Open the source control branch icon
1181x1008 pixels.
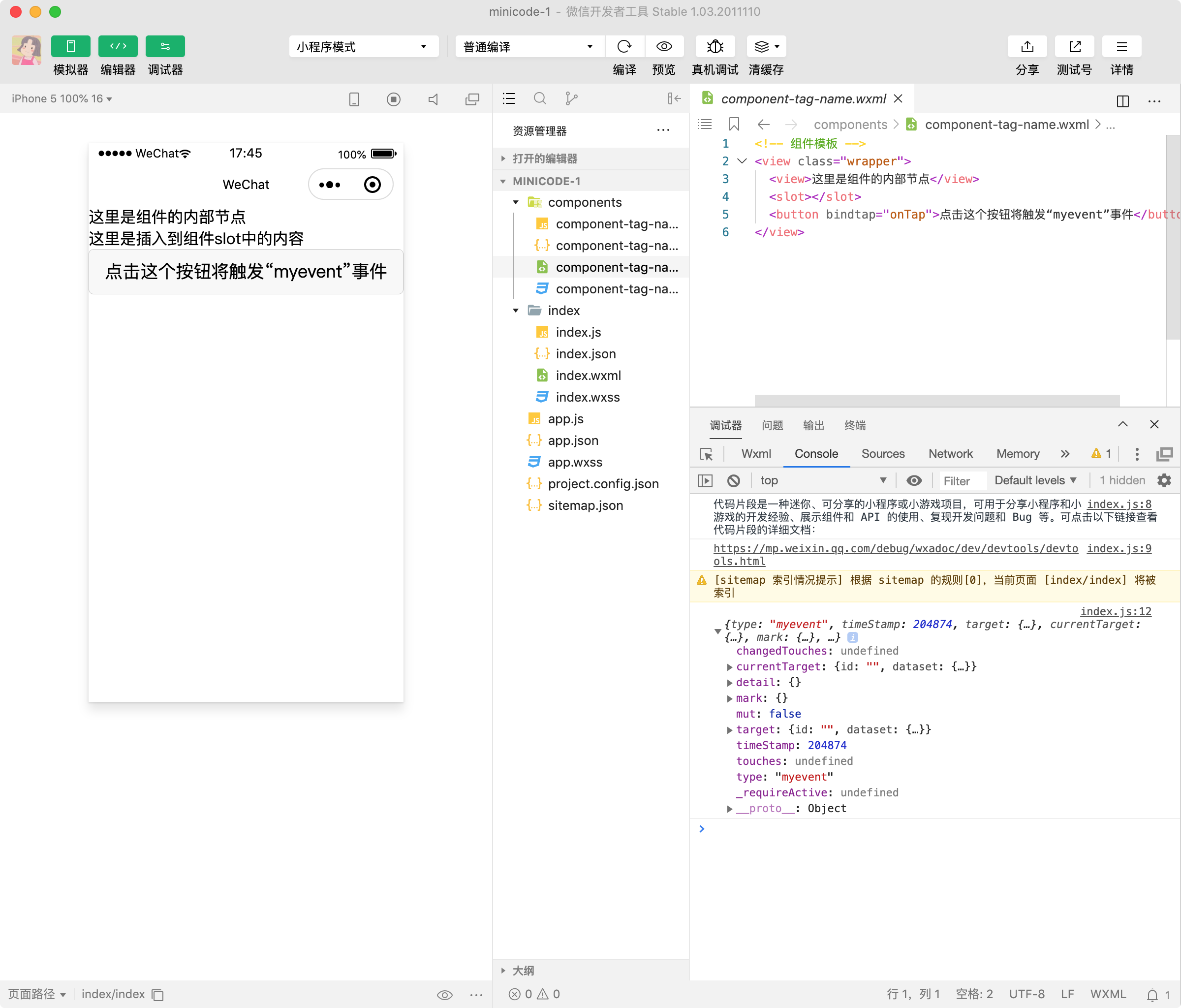pyautogui.click(x=571, y=98)
